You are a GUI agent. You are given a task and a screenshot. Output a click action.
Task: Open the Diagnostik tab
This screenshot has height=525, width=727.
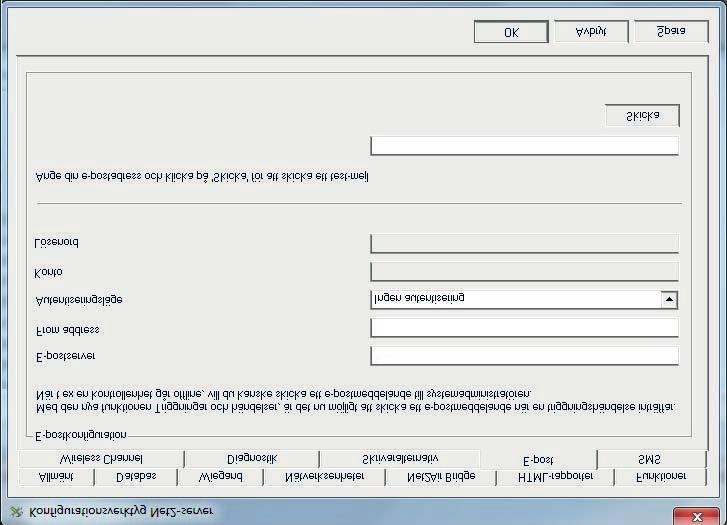pos(252,459)
